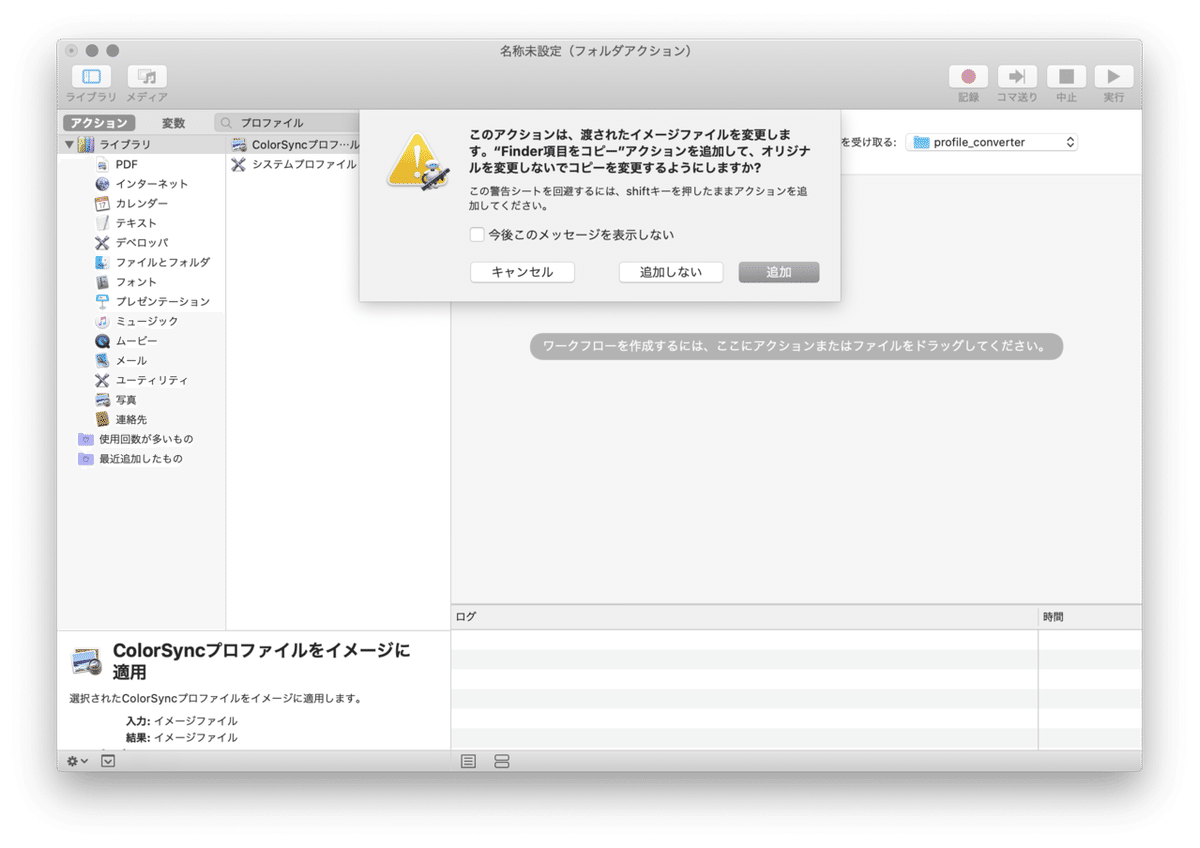Click the 追加しない button in dialog
The height and width of the screenshot is (848, 1200).
[x=671, y=272]
